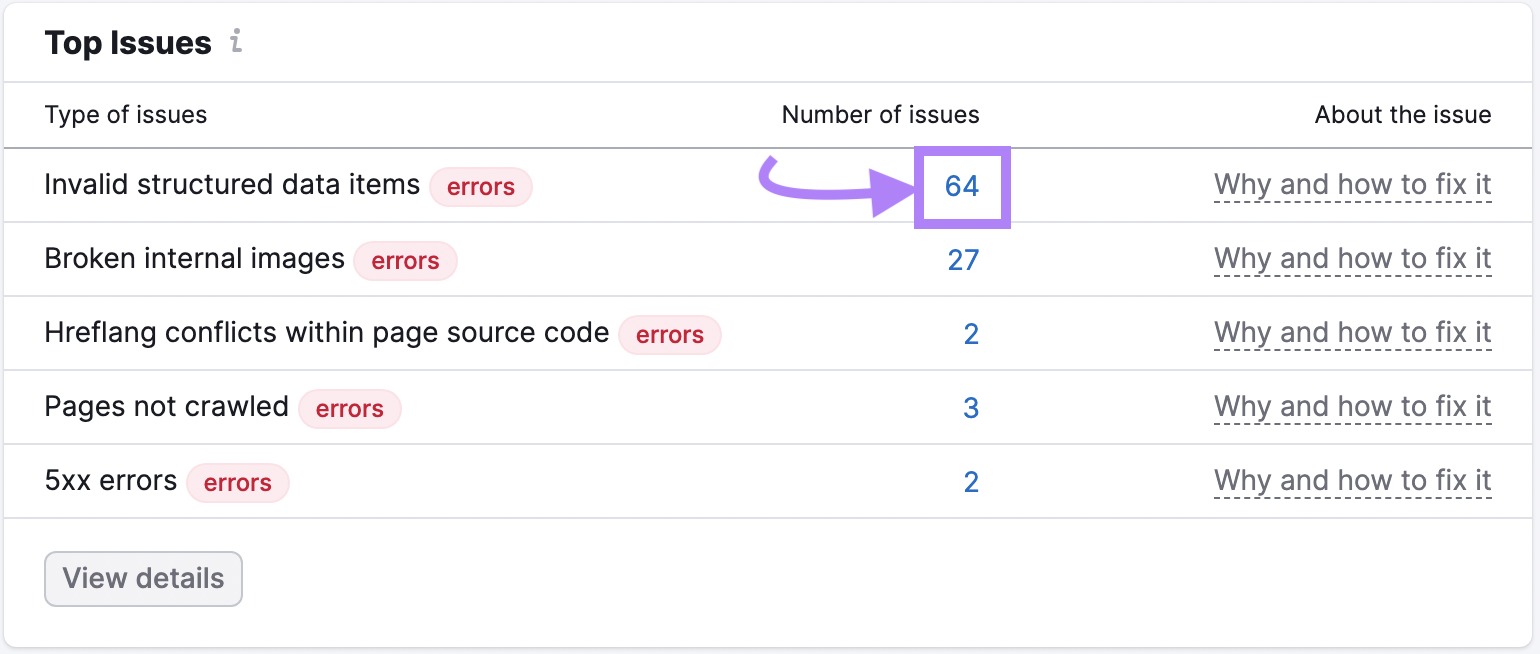Open Why and how to fix Invalid structured data

(x=1352, y=185)
